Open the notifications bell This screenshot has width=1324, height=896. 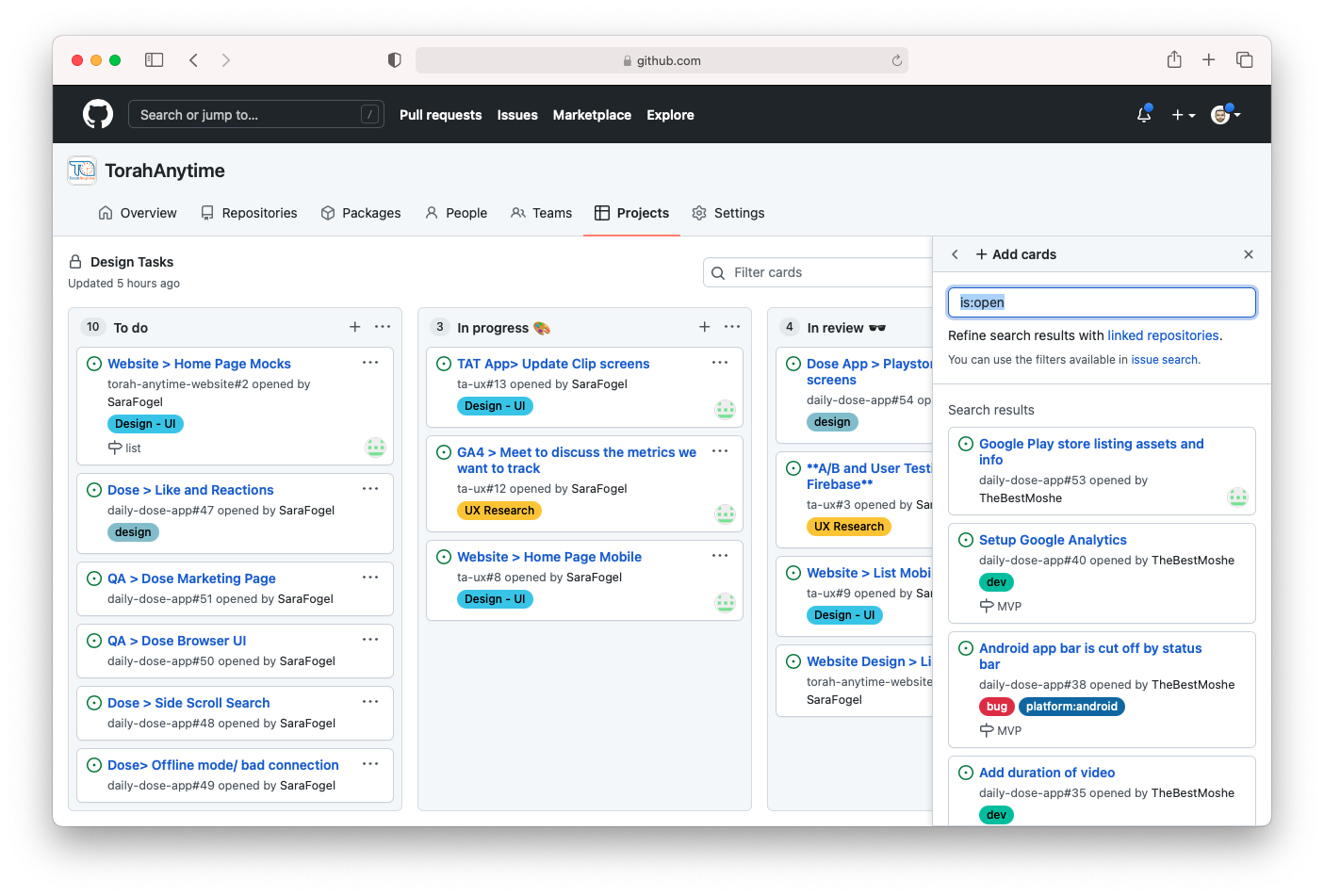click(x=1144, y=115)
